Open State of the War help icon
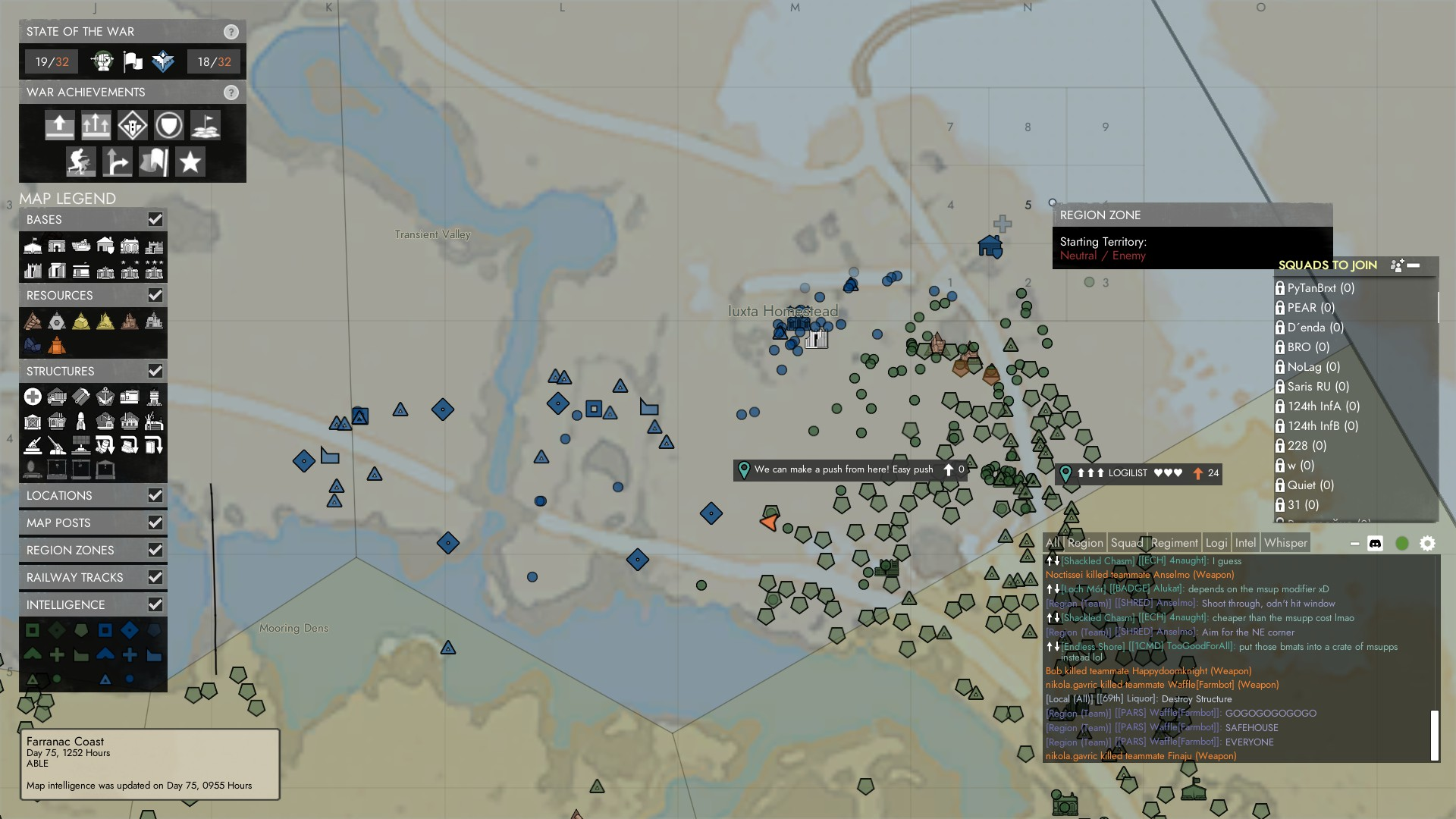The image size is (1456, 819). click(231, 32)
